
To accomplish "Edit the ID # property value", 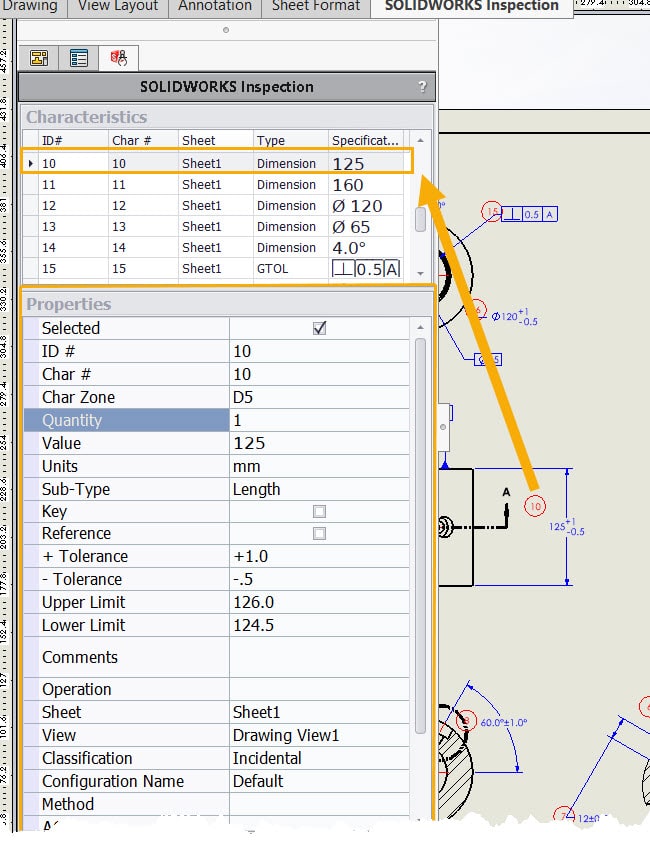I will (320, 351).
